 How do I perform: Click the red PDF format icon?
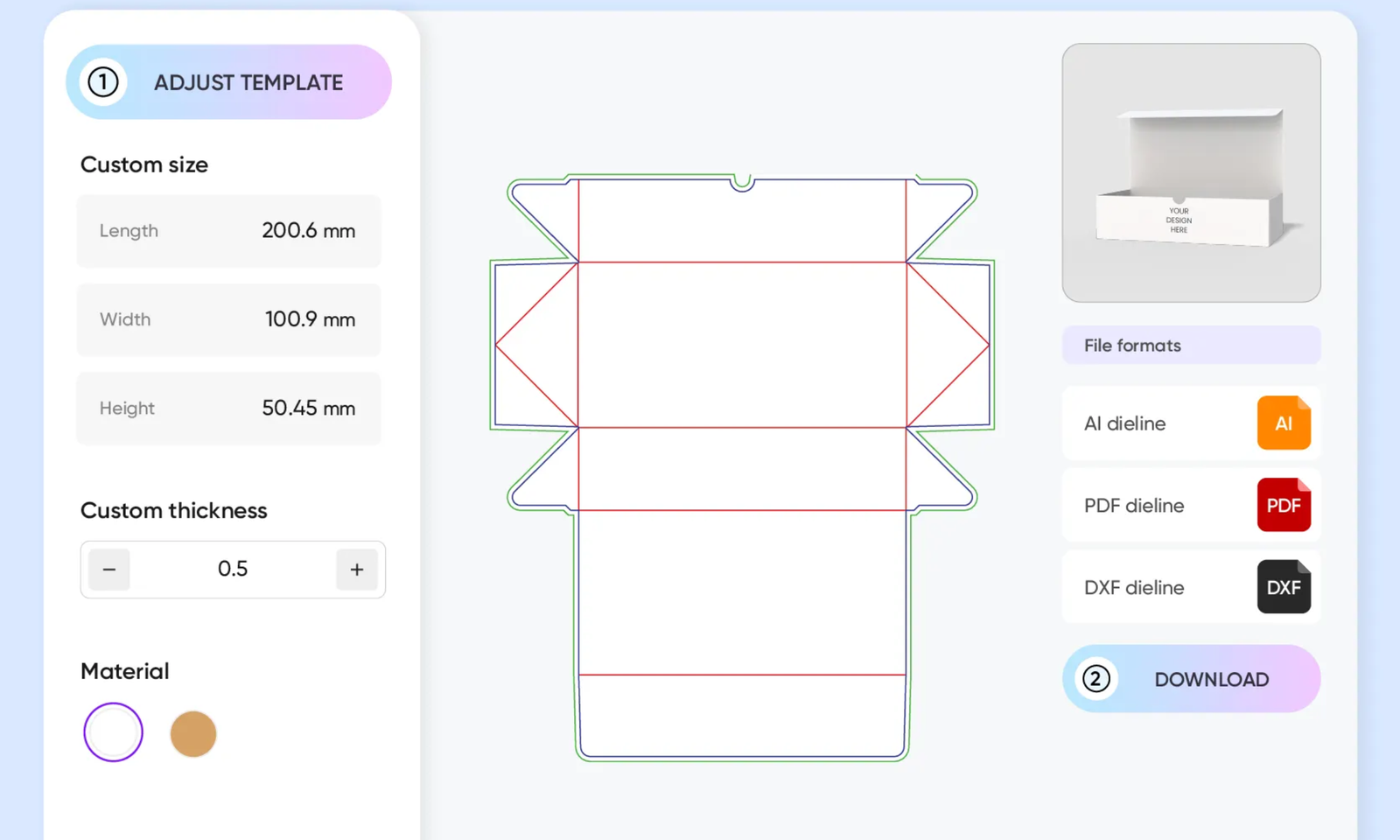1283,505
